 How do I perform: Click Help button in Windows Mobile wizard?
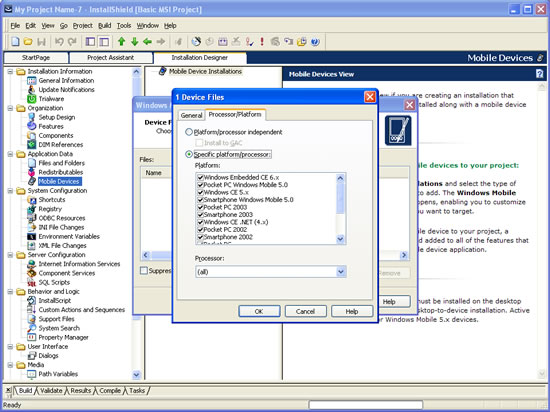click(394, 302)
